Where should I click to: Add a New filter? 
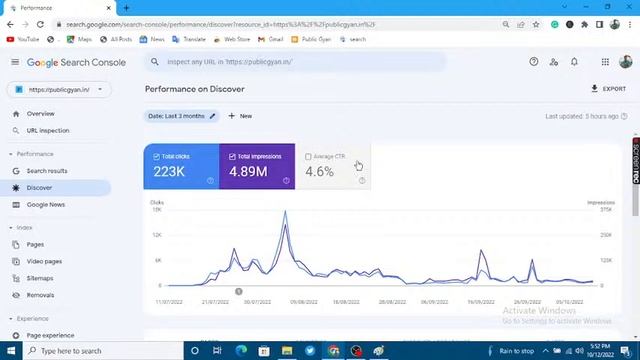pos(240,116)
